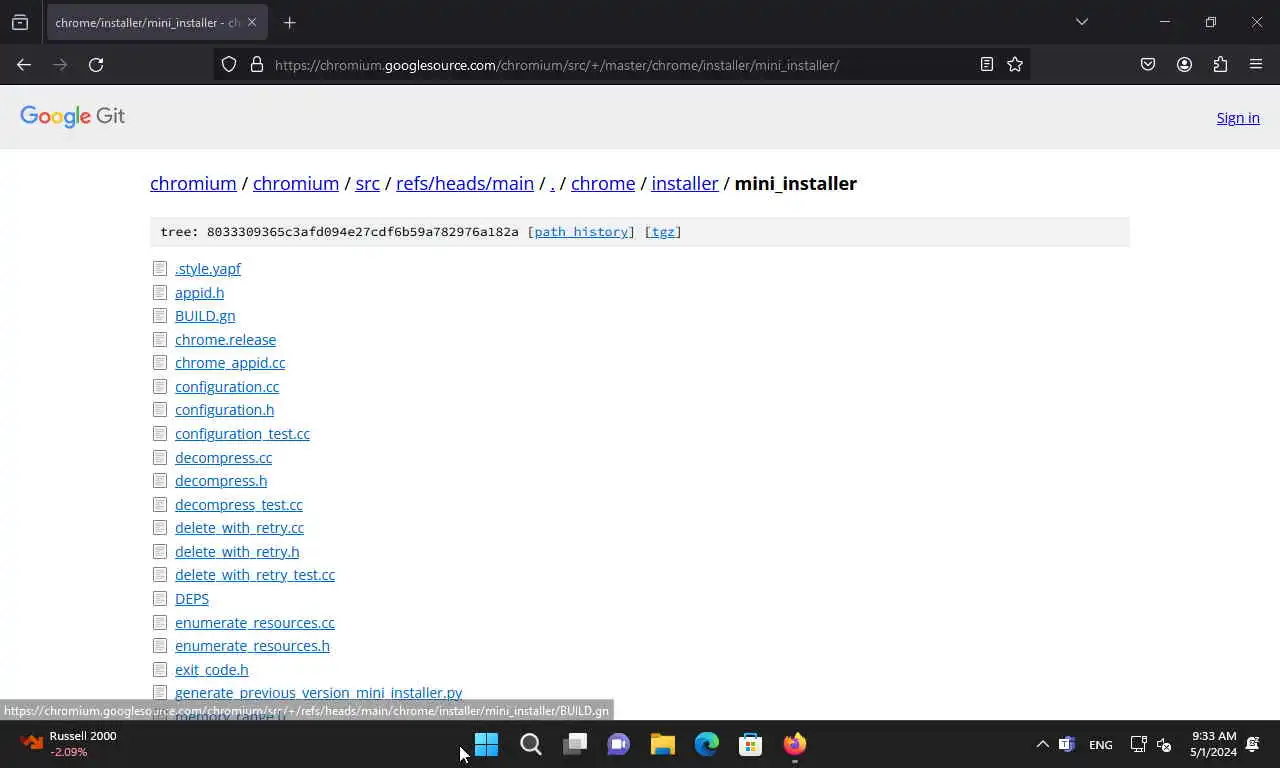Open the decompress.h file
Viewport: 1280px width, 768px height.
coord(221,481)
